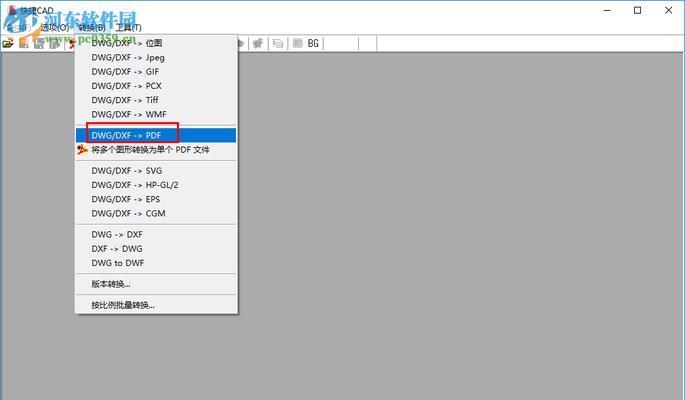The width and height of the screenshot is (685, 400).
Task: Select 将多个图形转换为单个 PDF 文件
Action: [156, 150]
